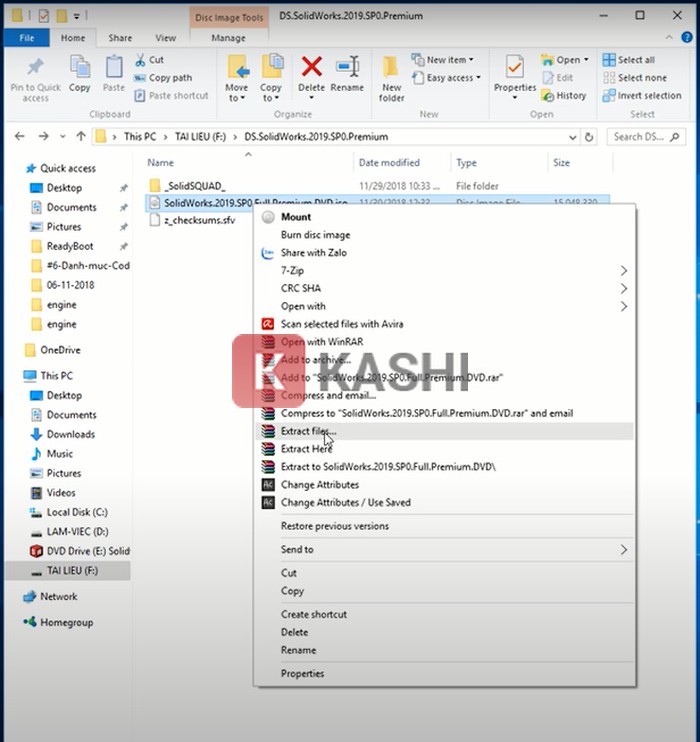
Task: Open Network in navigation pane
Action: point(58,597)
